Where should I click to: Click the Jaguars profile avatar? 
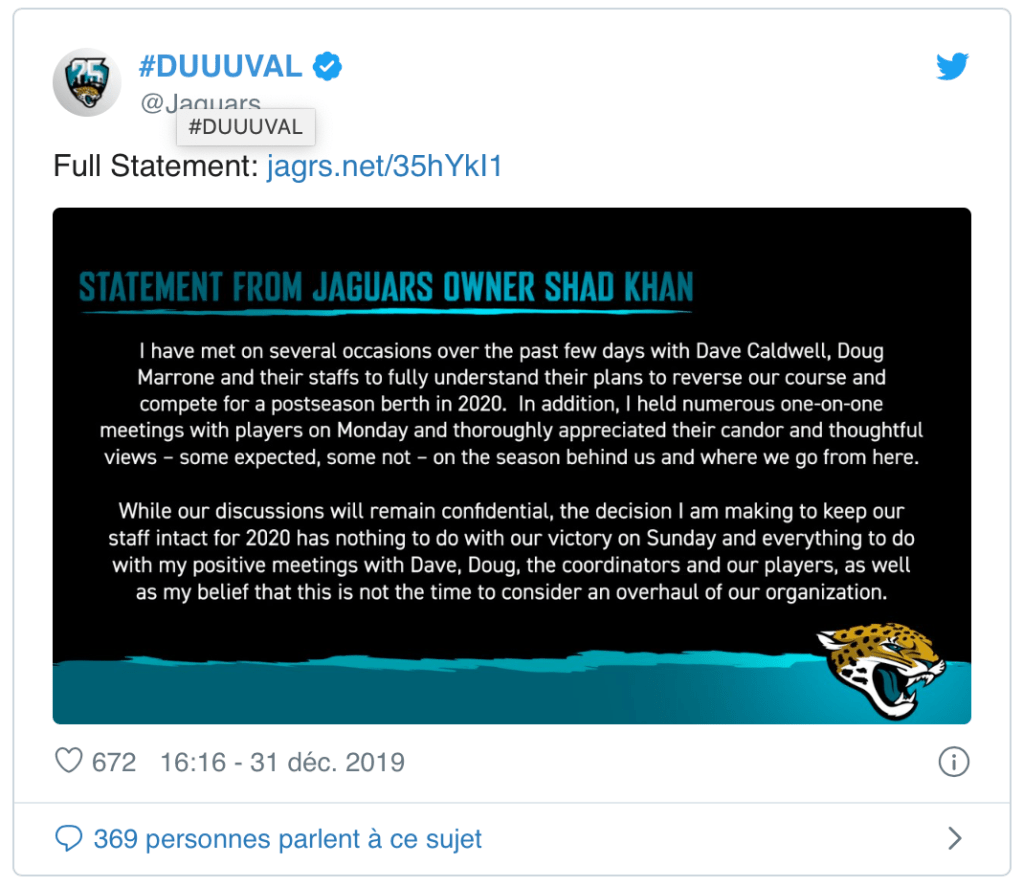(87, 81)
